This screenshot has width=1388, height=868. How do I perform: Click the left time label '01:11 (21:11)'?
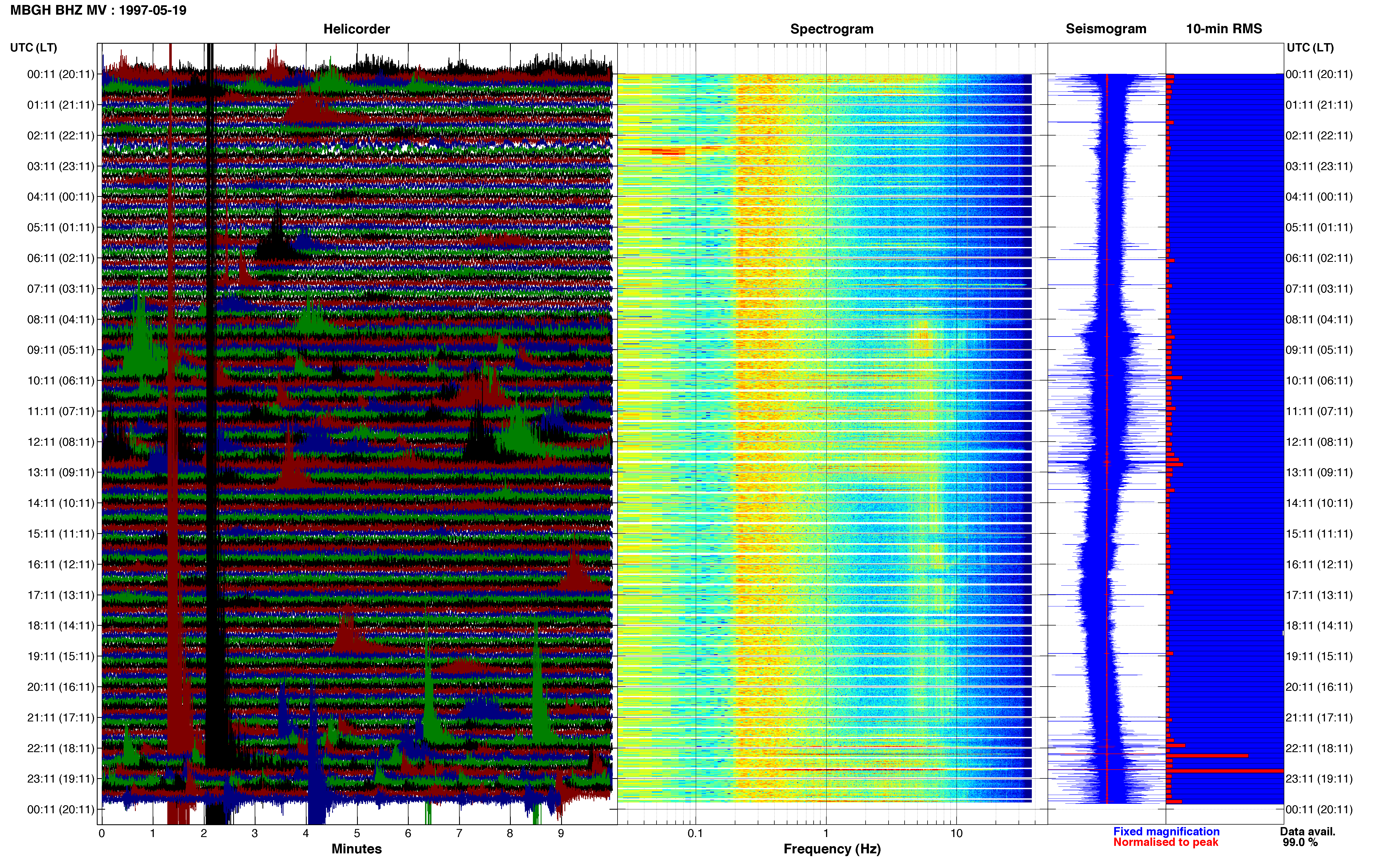click(61, 105)
